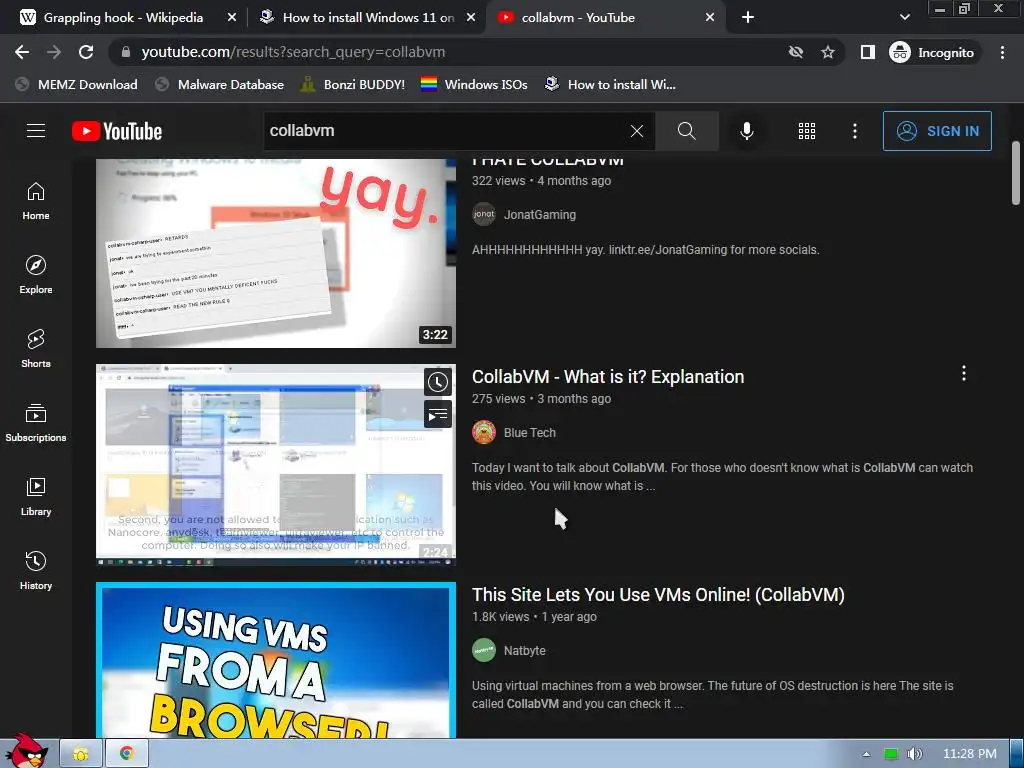Close the collabvm YouTube tab
Viewport: 1024px width, 768px height.
pos(710,18)
